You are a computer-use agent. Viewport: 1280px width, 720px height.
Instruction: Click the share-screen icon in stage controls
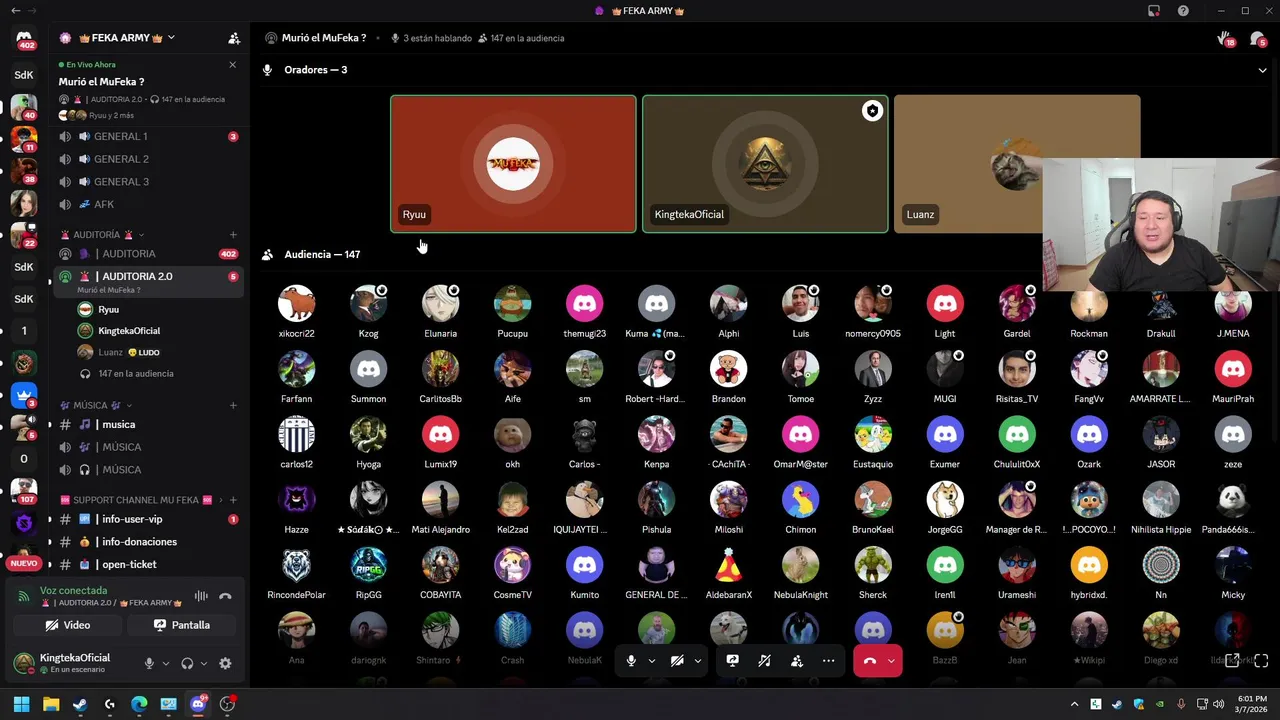732,661
